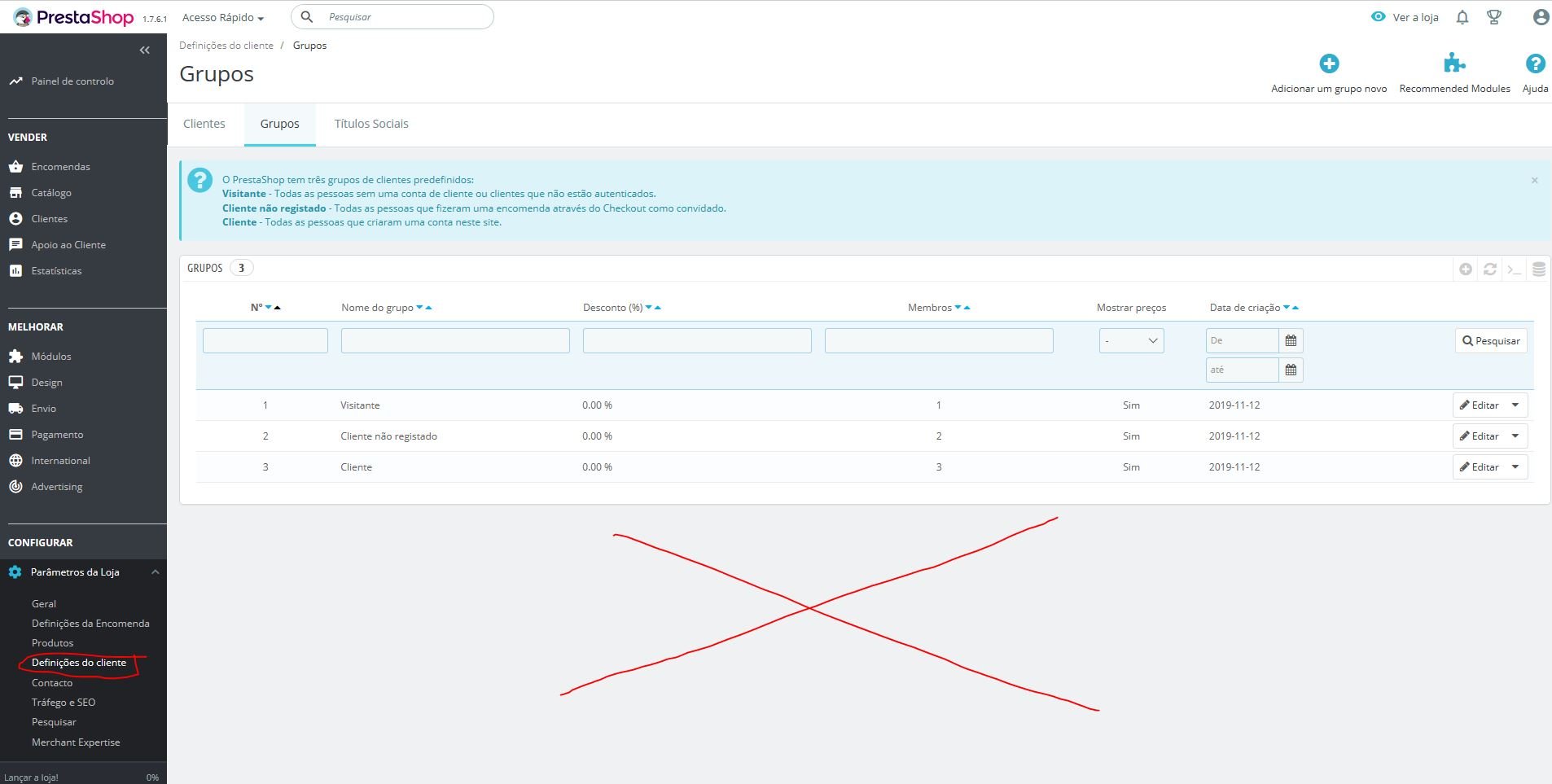Open the user profile avatar icon

(1541, 17)
